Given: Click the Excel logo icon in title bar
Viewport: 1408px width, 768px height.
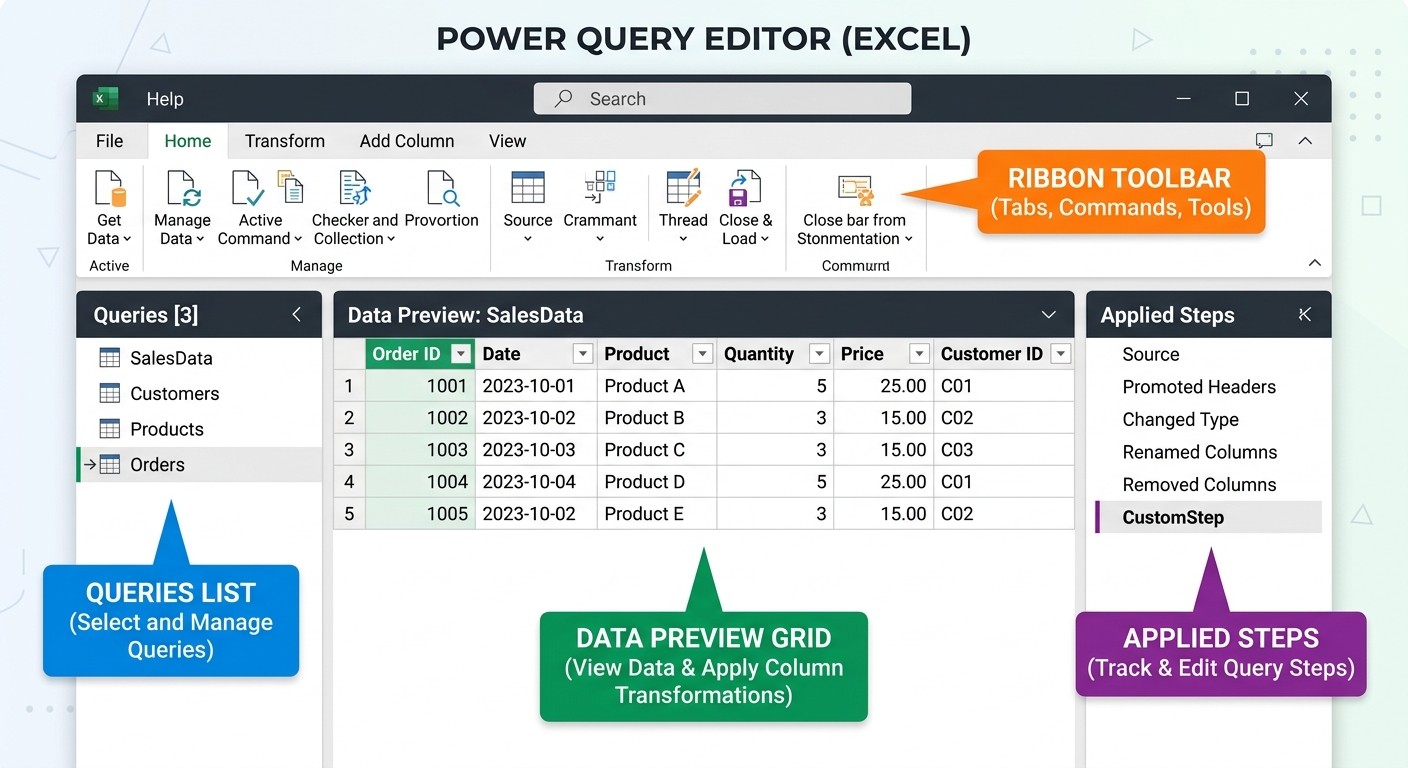Looking at the screenshot, I should coord(105,98).
